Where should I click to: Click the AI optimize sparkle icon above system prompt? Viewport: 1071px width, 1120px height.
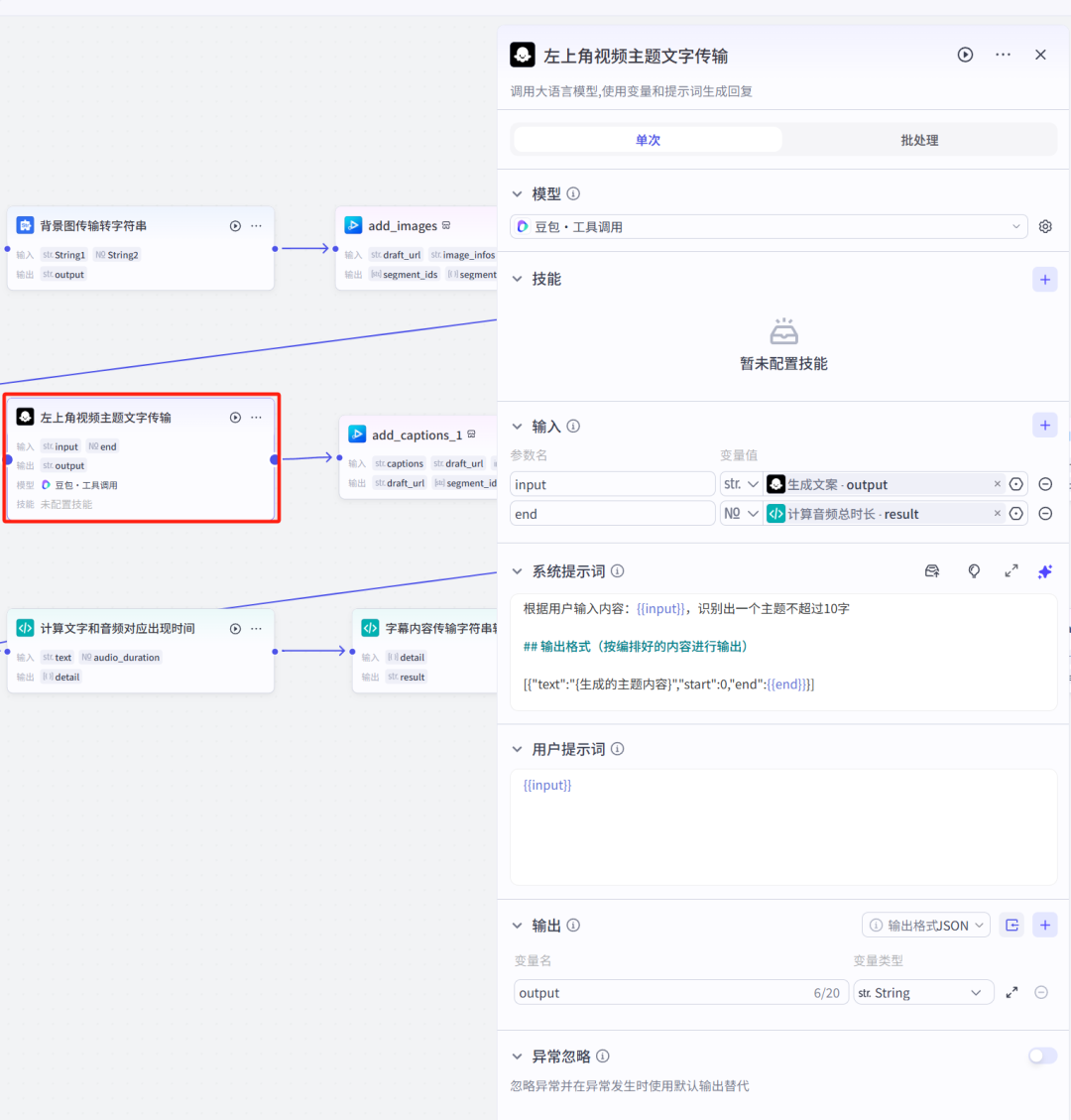(x=1044, y=570)
